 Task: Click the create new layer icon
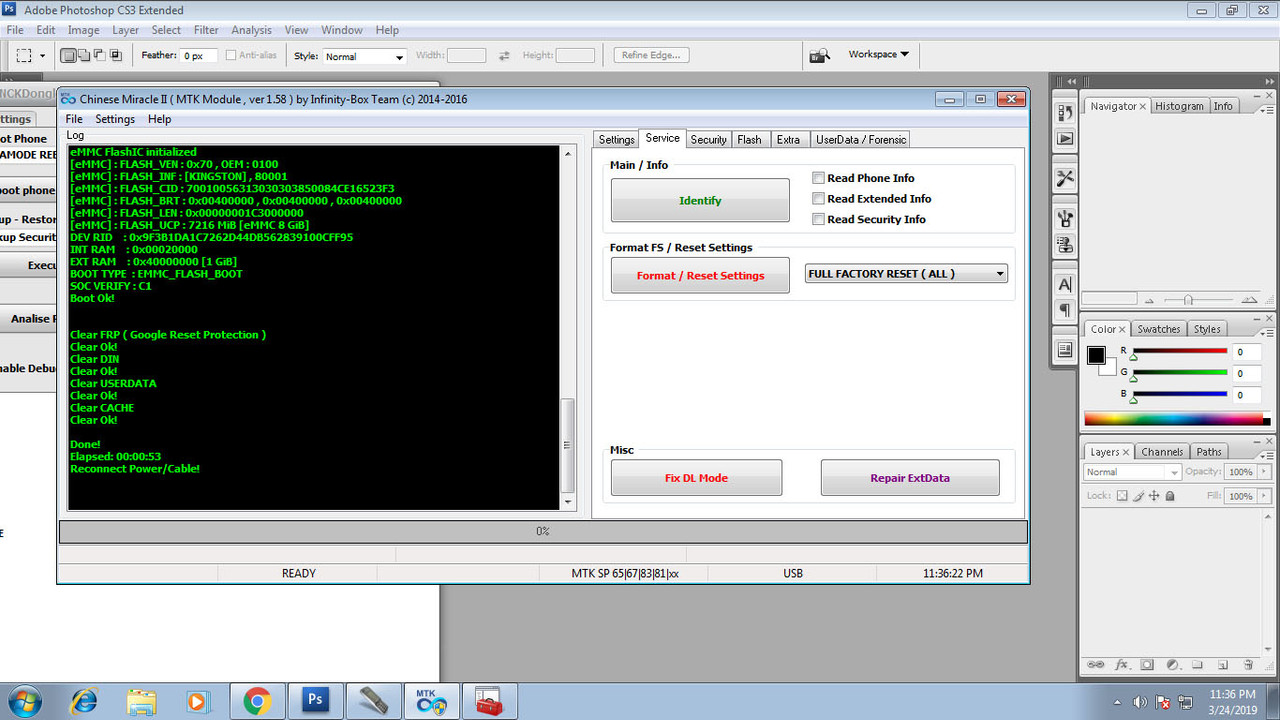[1222, 664]
